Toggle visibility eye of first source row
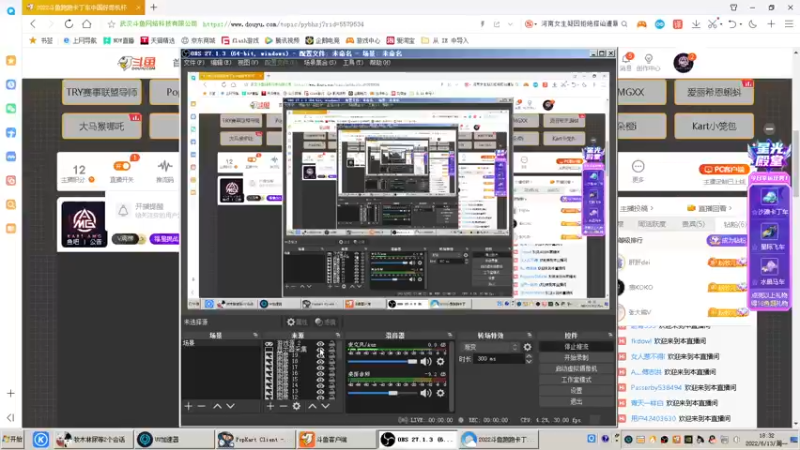 pos(320,344)
